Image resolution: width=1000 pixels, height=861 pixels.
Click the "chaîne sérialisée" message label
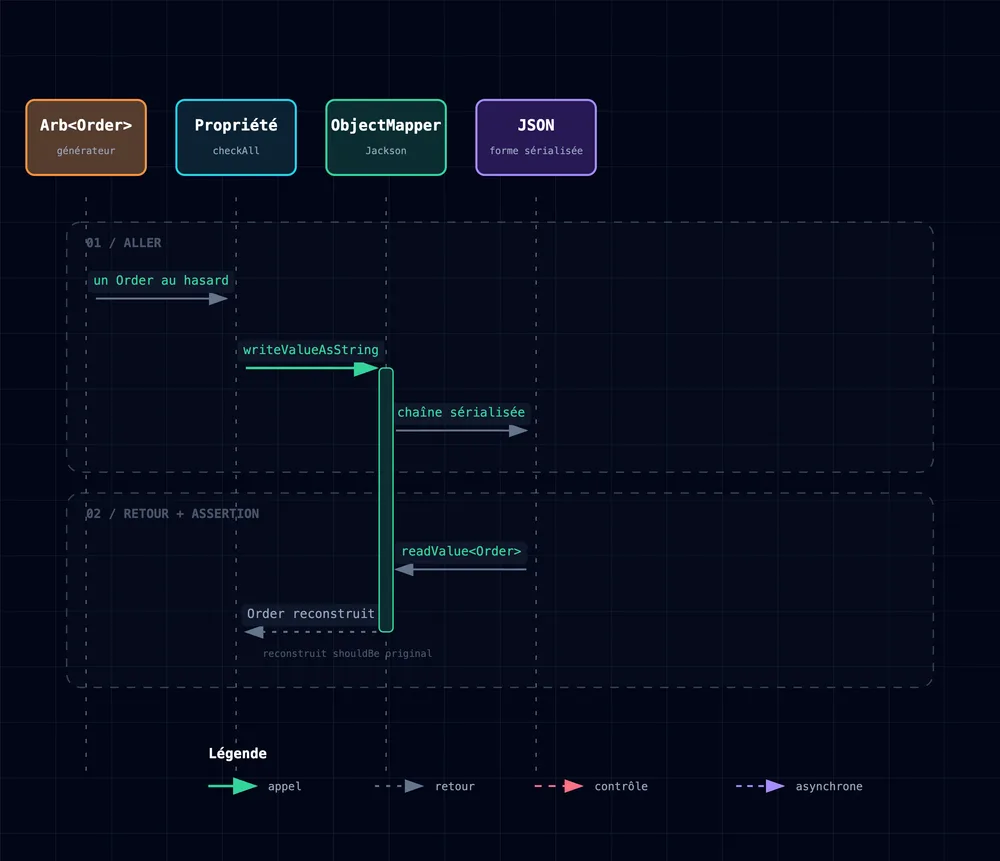click(x=461, y=413)
